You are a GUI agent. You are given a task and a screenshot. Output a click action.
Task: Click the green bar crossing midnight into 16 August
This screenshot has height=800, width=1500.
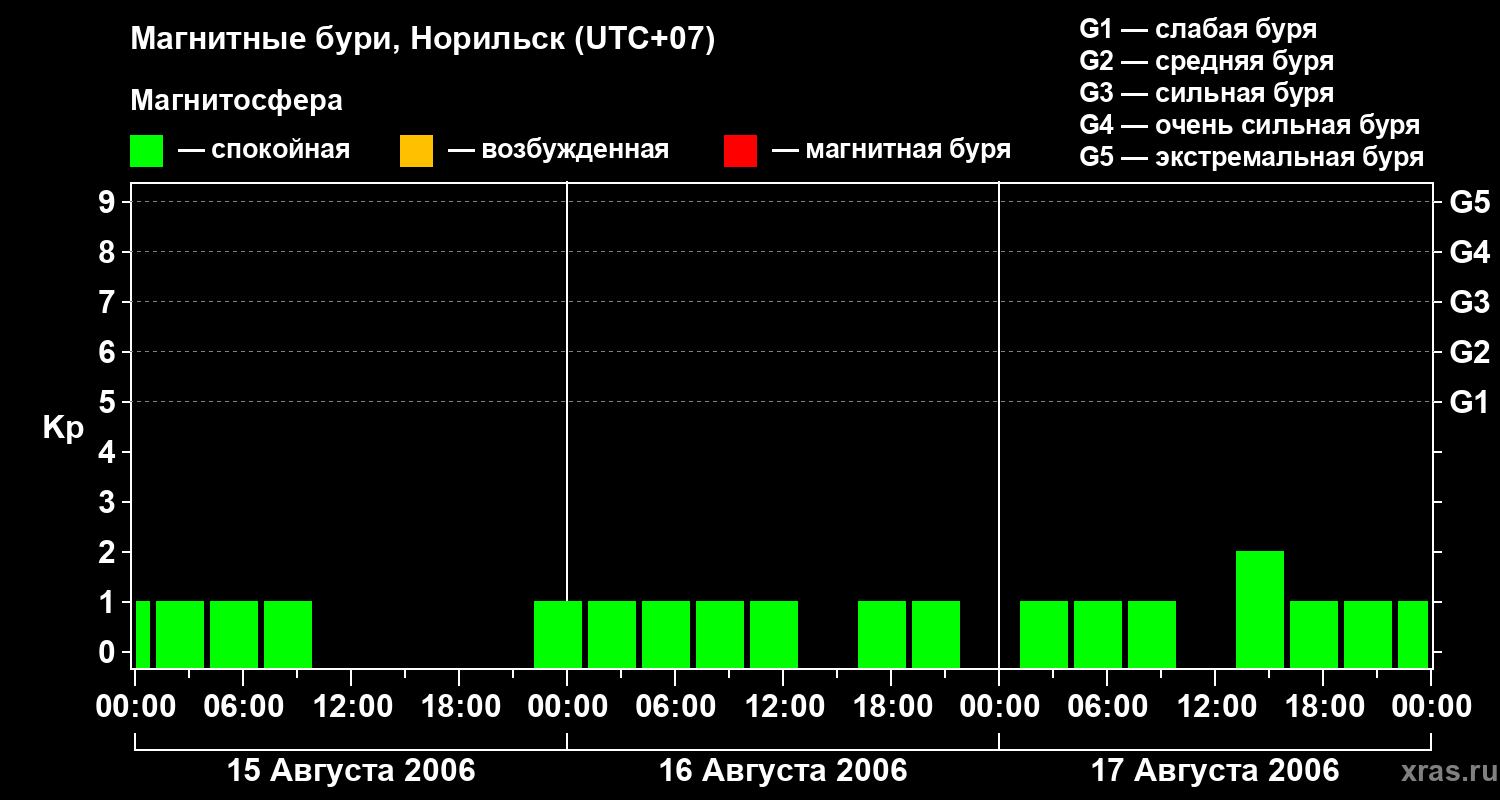[558, 634]
